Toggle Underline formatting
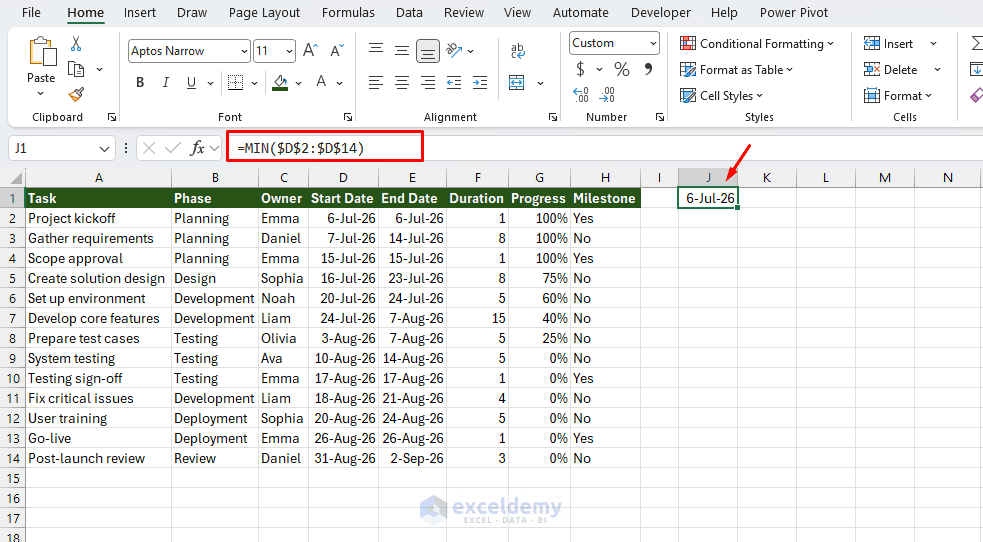 tap(191, 82)
